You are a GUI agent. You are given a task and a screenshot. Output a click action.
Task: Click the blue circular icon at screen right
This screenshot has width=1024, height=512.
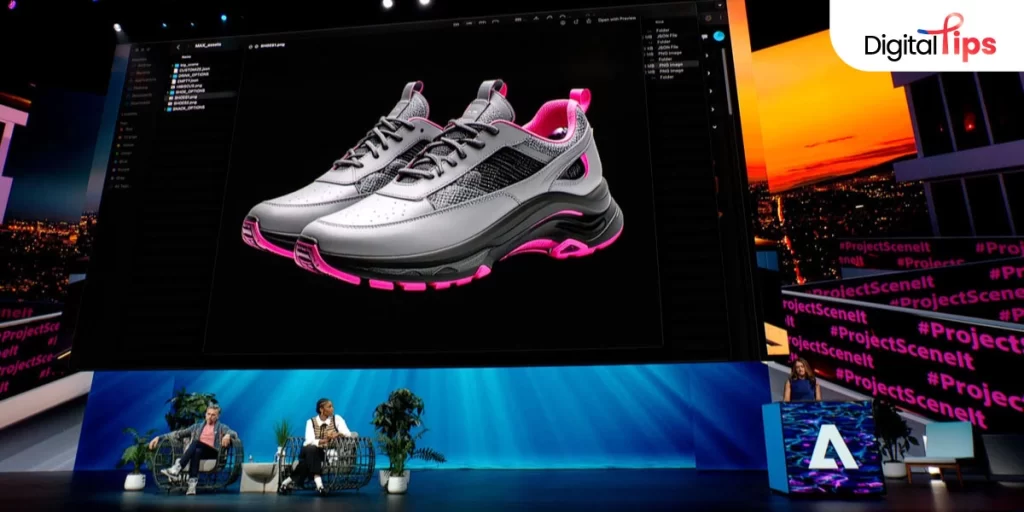click(x=719, y=36)
